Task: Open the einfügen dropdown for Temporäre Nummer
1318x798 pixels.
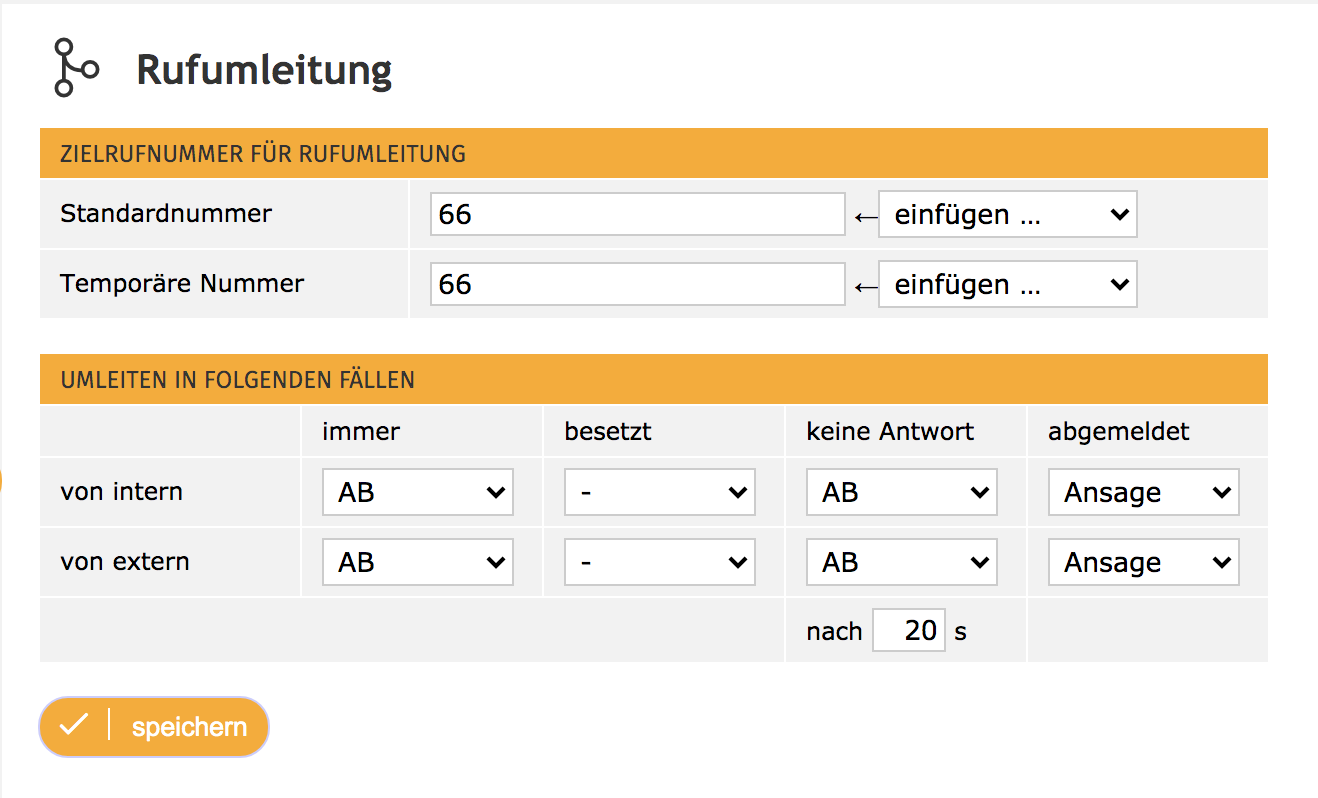Action: pyautogui.click(x=1007, y=285)
